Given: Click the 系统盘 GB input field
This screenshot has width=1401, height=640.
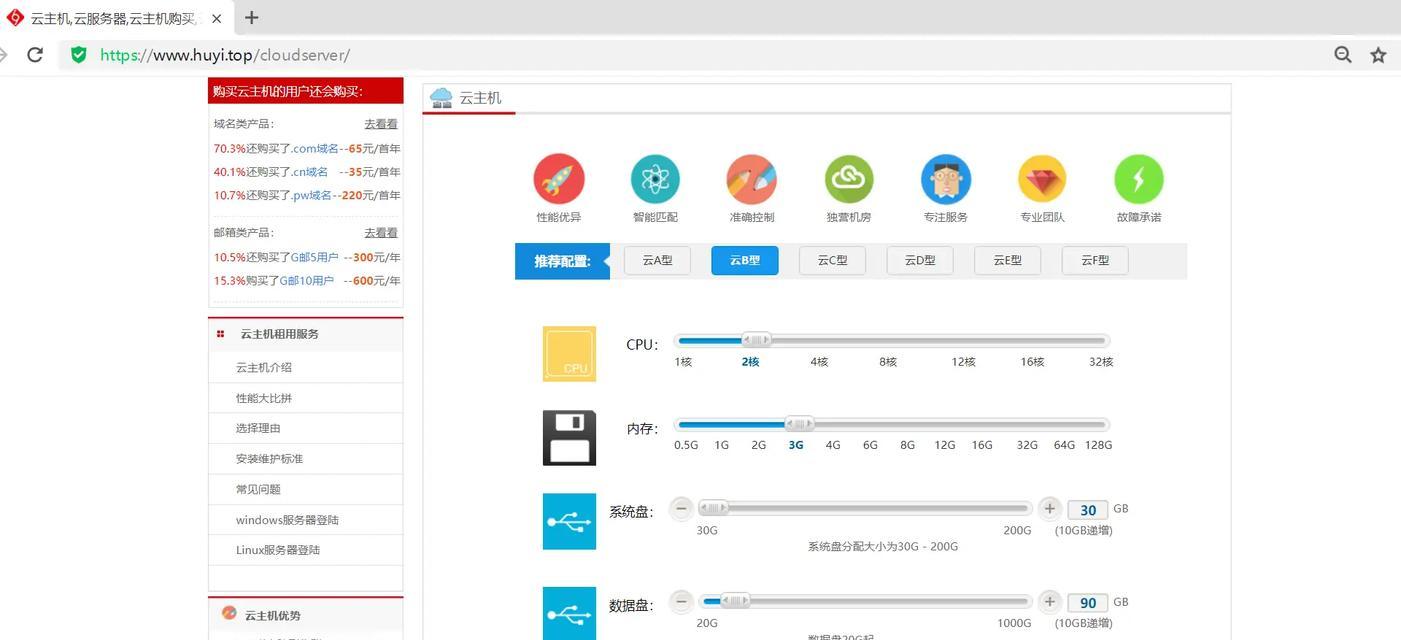Looking at the screenshot, I should click(x=1088, y=510).
